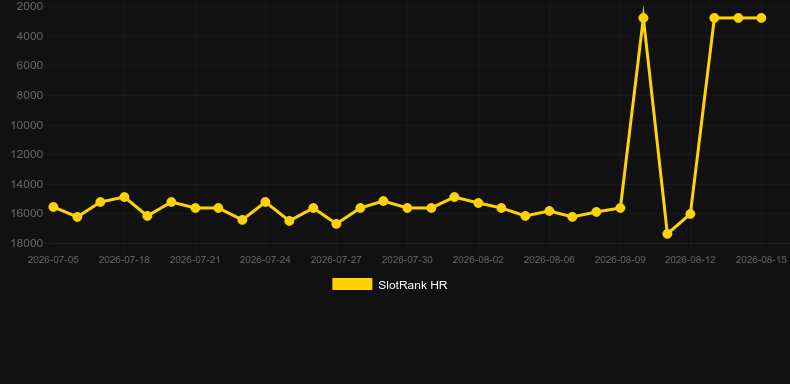The width and height of the screenshot is (790, 384).
Task: Toggle the SlotRank HR legend yellow swatch
Action: 352,284
